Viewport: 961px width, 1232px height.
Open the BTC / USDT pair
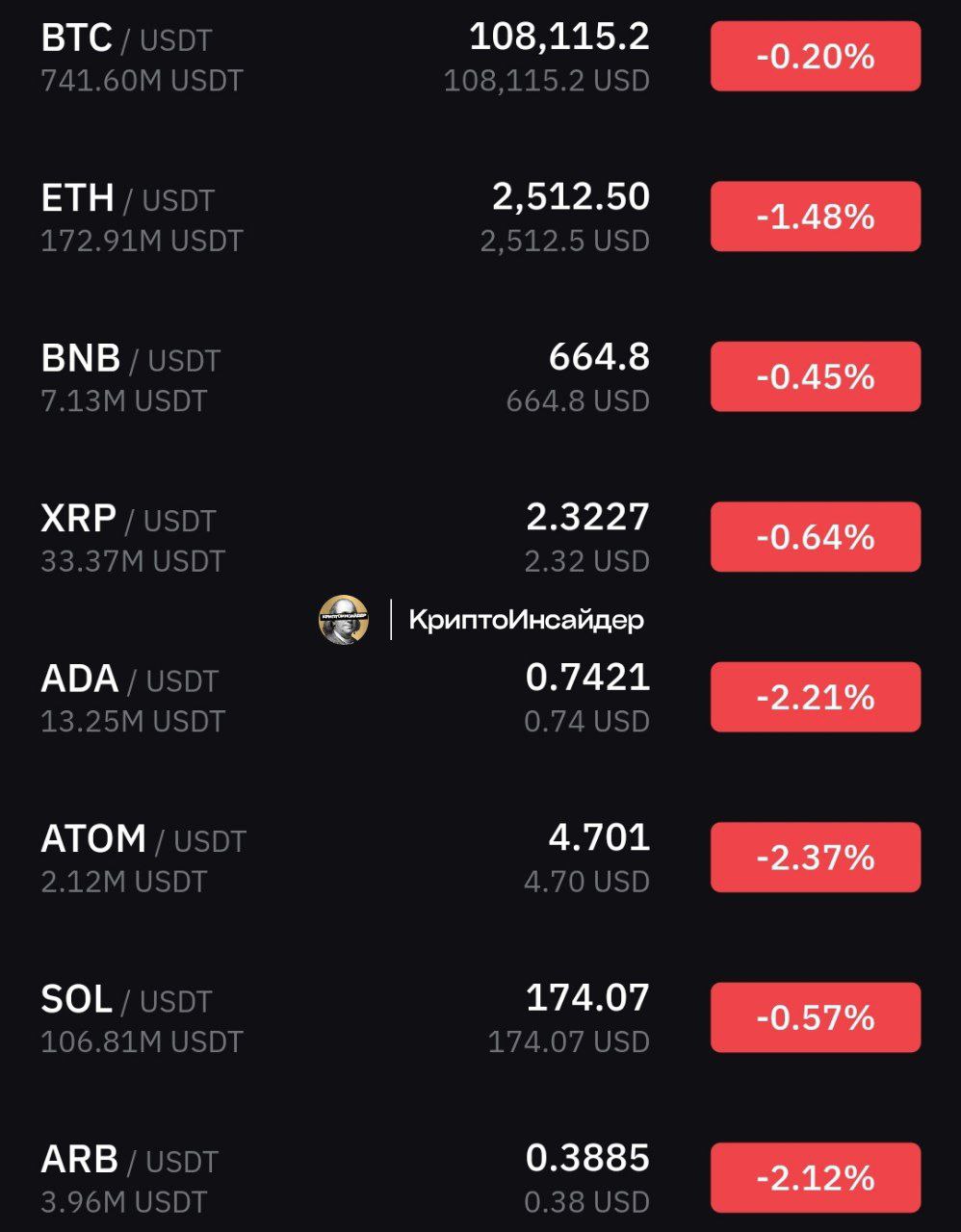point(480,58)
